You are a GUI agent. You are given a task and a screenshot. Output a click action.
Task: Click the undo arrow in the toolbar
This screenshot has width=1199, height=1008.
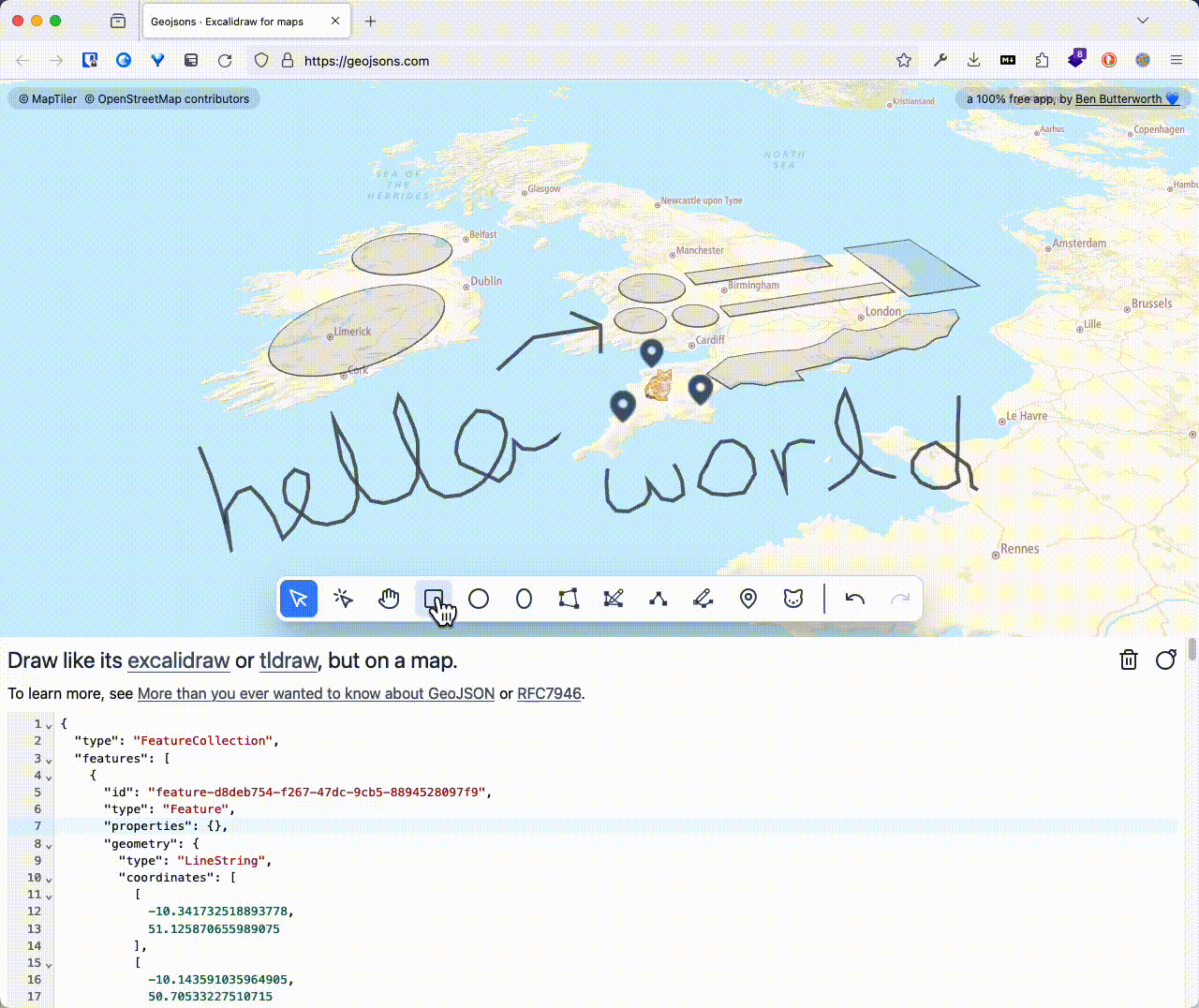click(x=853, y=599)
